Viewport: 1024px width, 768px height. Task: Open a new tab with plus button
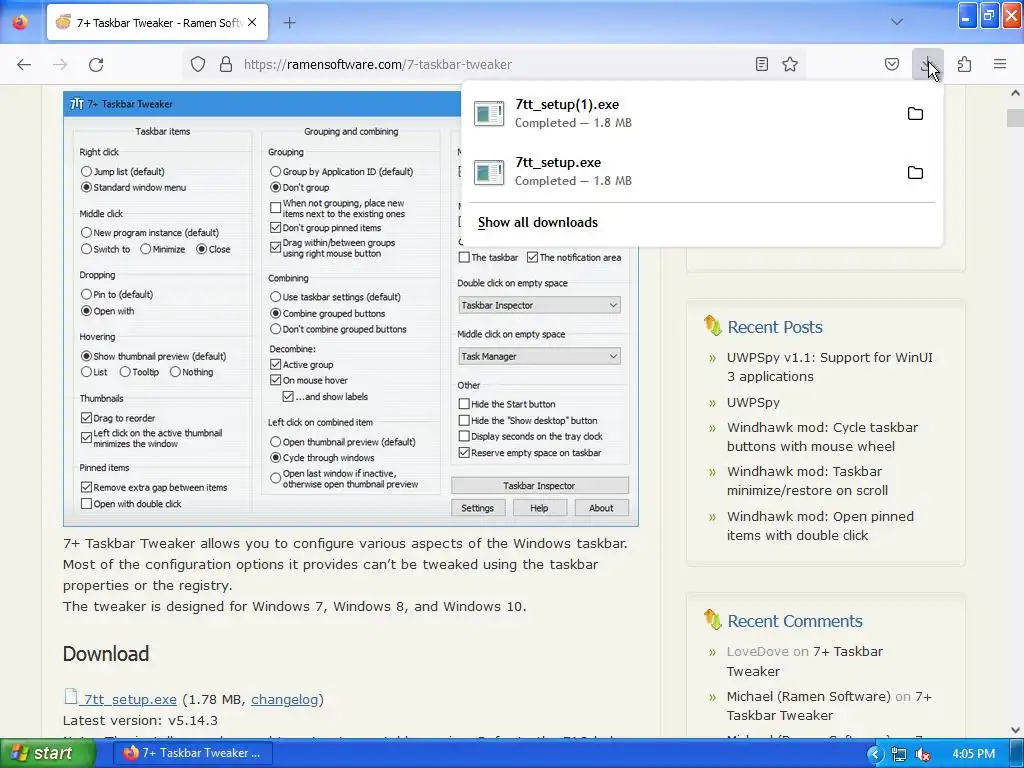click(289, 23)
